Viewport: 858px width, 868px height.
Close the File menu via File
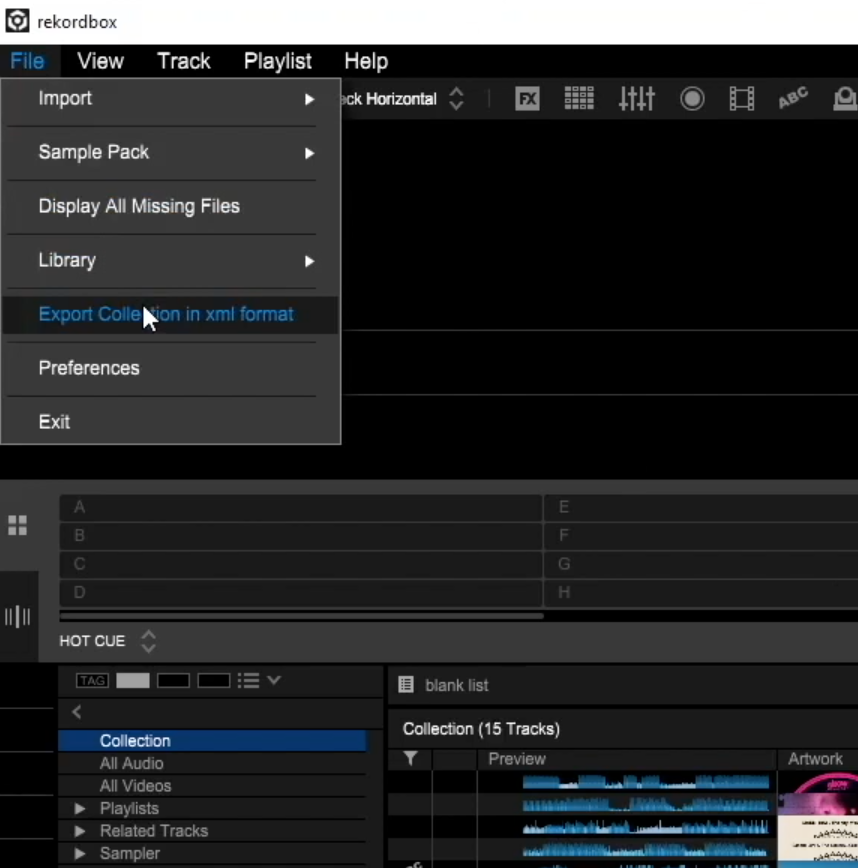pos(27,61)
